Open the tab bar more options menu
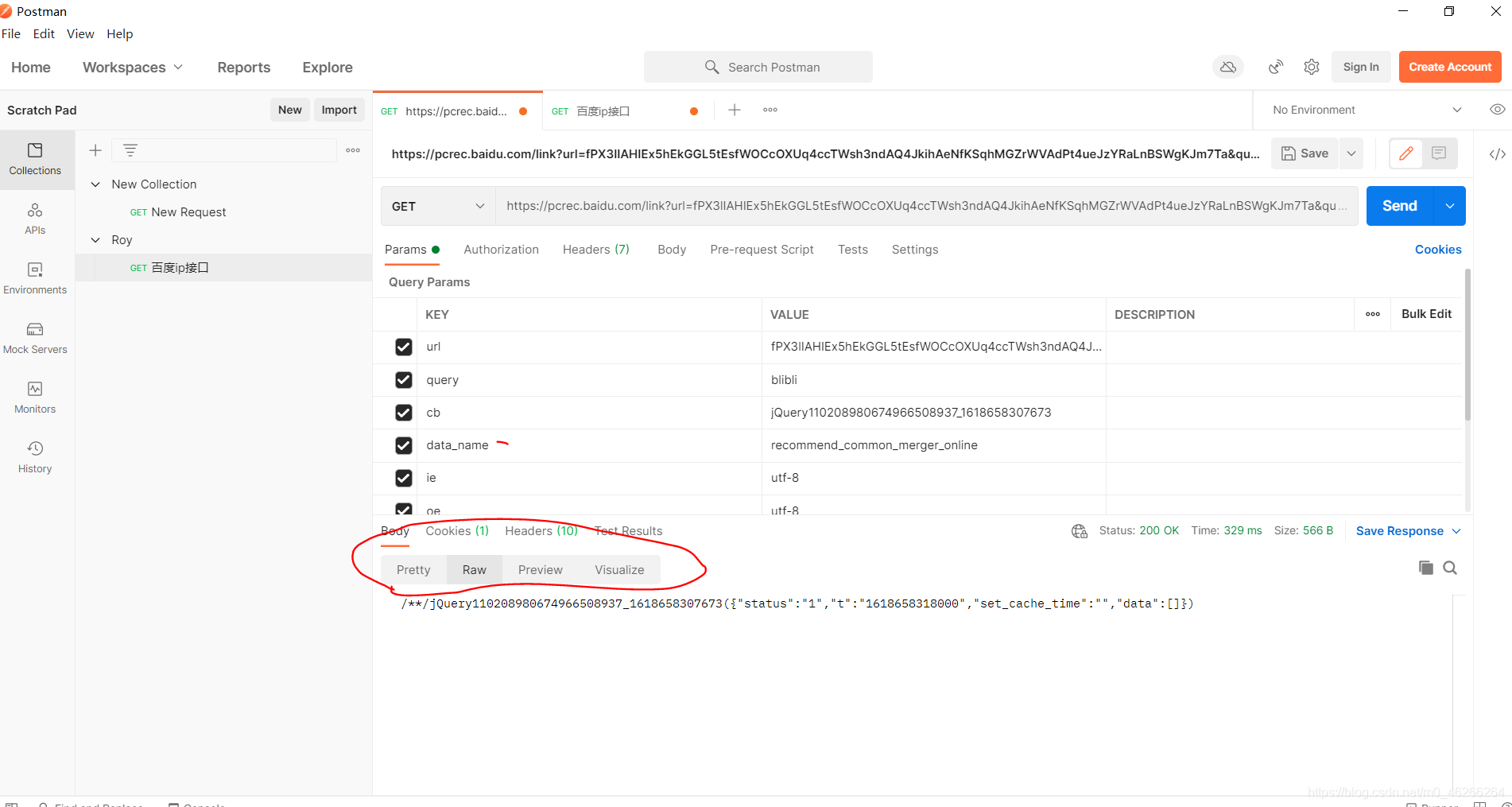Viewport: 1512px width, 807px height. pos(770,110)
